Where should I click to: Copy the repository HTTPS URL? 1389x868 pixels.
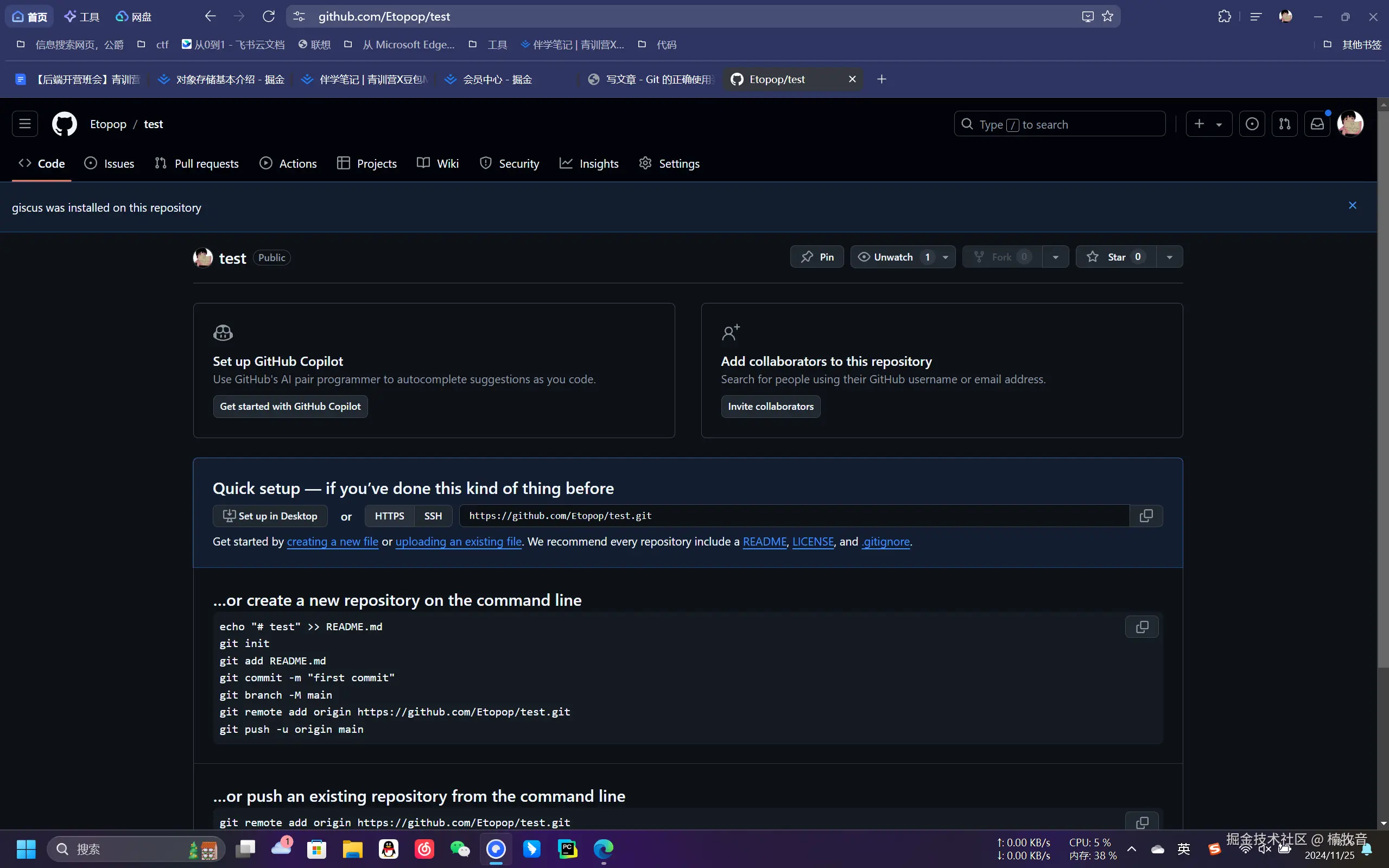pos(1146,516)
